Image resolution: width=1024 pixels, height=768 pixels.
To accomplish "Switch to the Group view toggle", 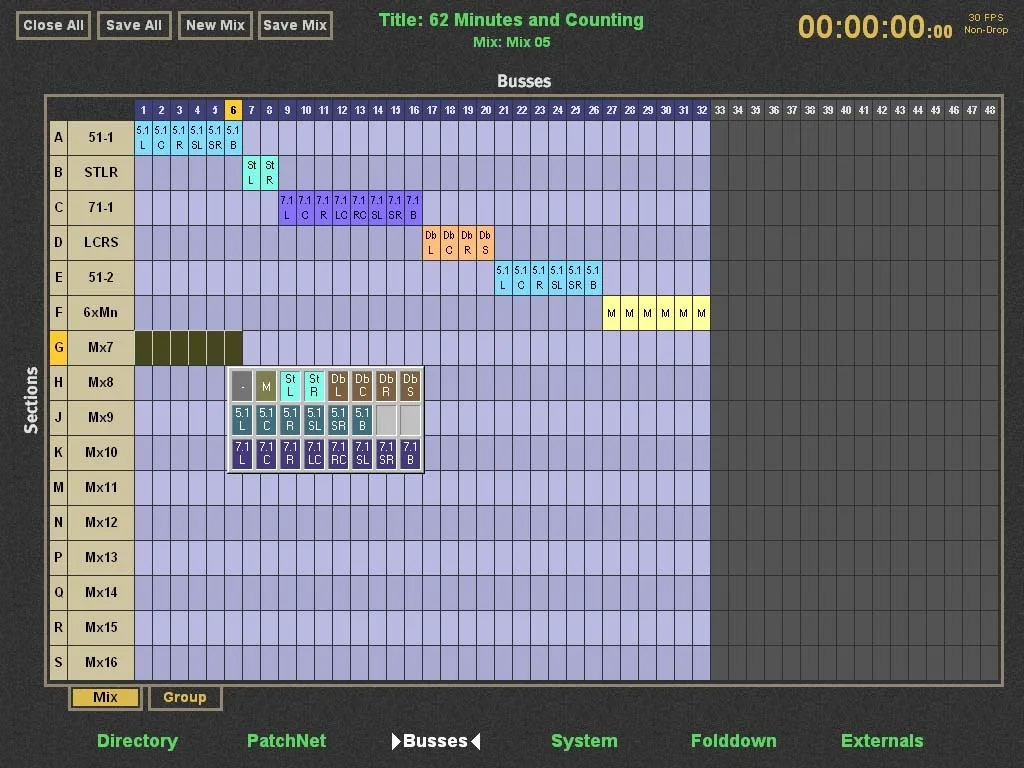I will (x=185, y=697).
